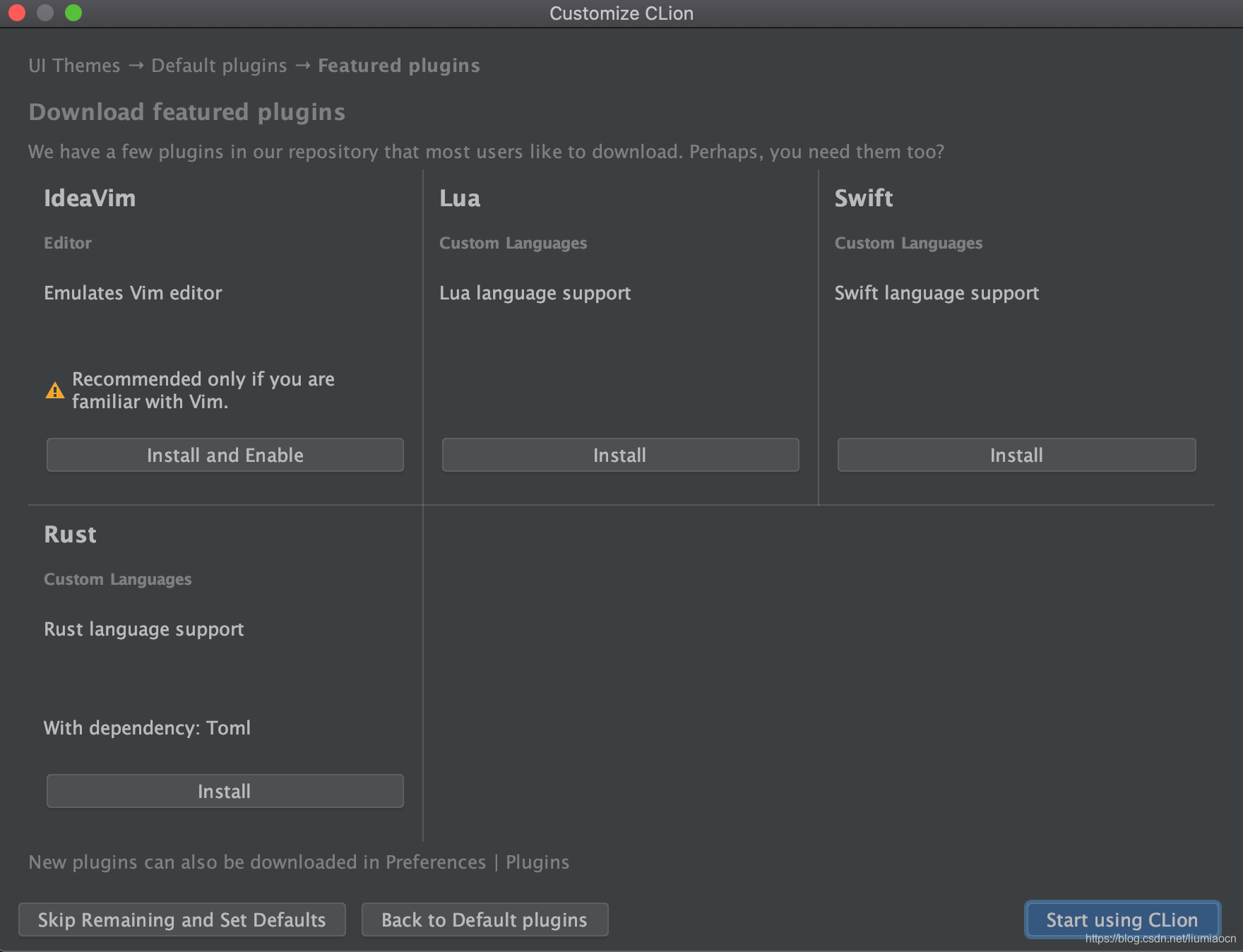Skip remaining steps and set defaults
This screenshot has width=1243, height=952.
pos(182,920)
